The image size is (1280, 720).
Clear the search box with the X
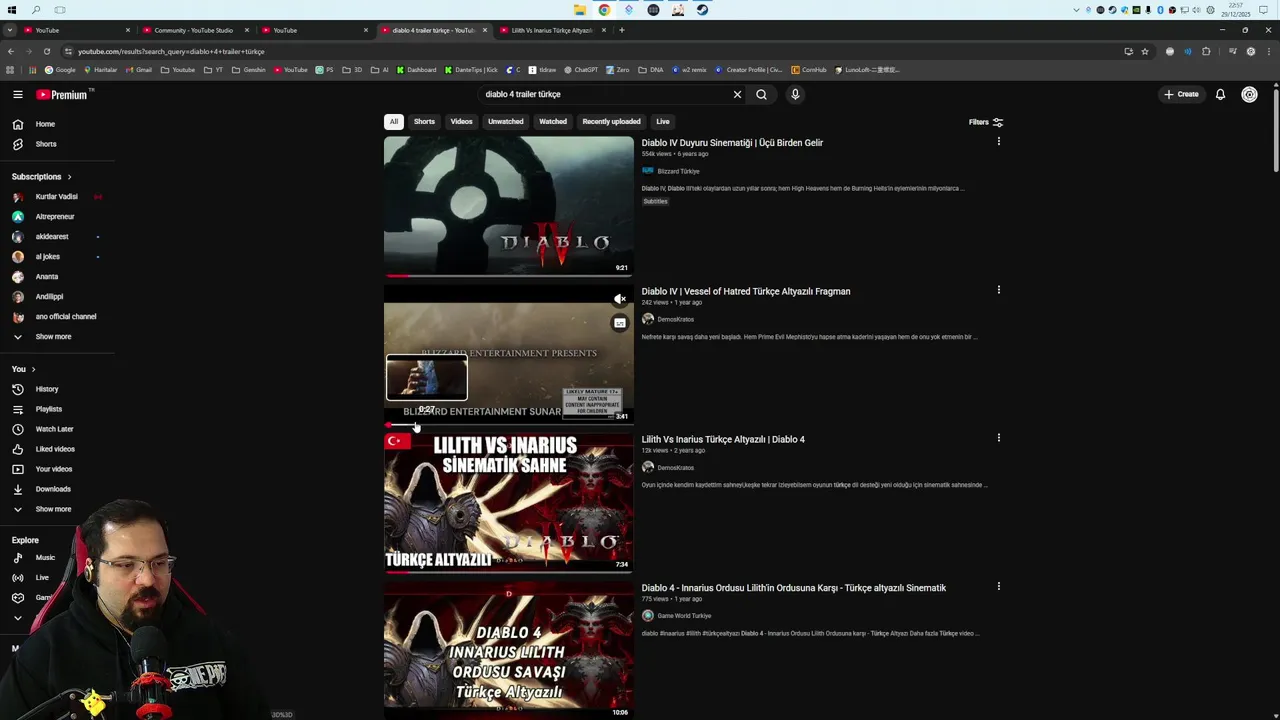pos(737,94)
